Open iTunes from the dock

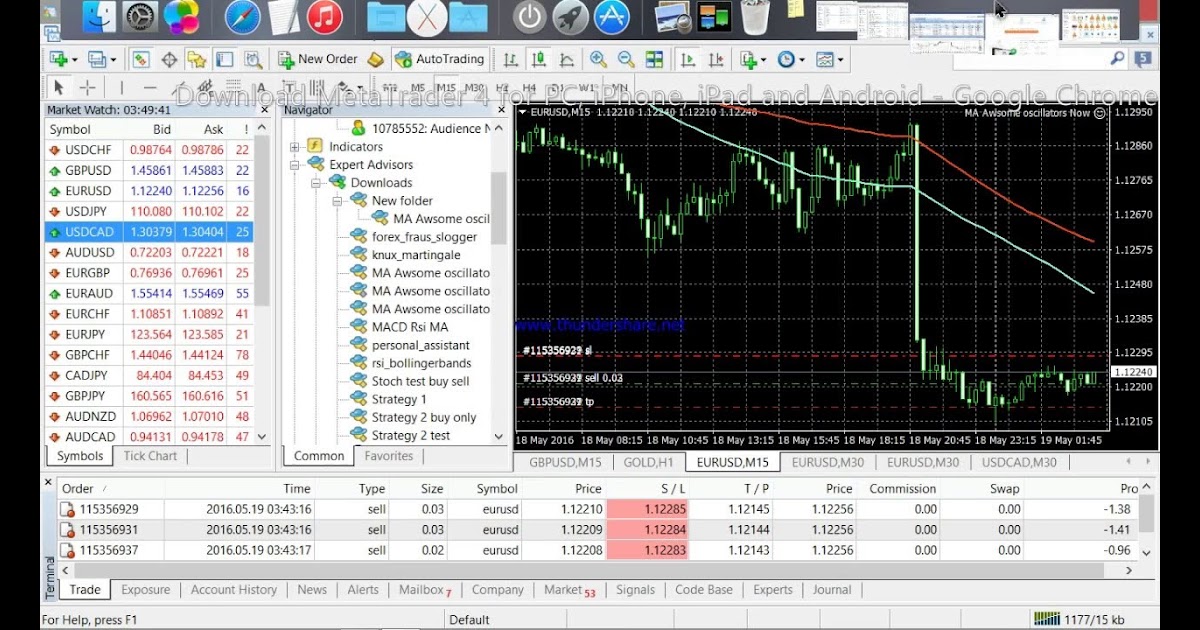pyautogui.click(x=325, y=17)
